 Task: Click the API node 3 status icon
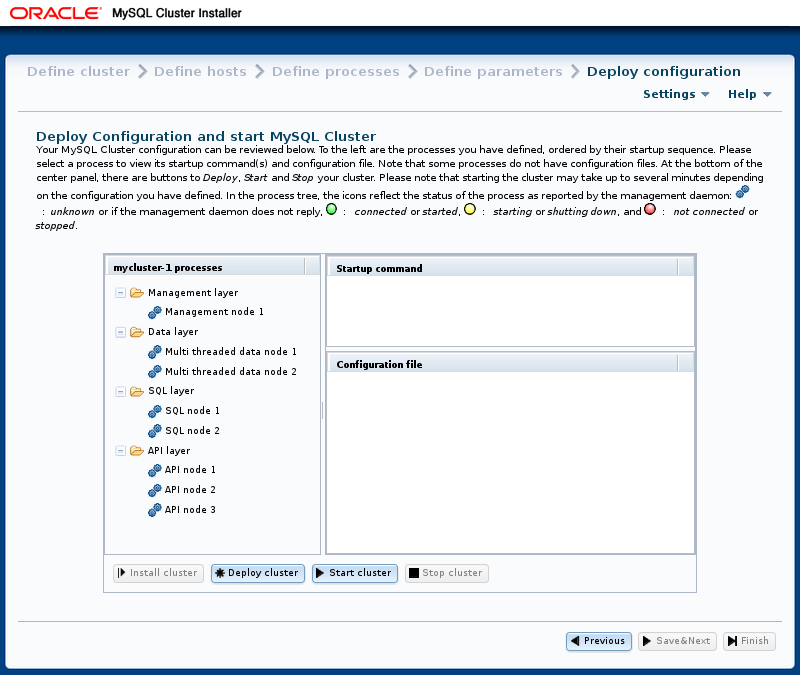pos(154,510)
